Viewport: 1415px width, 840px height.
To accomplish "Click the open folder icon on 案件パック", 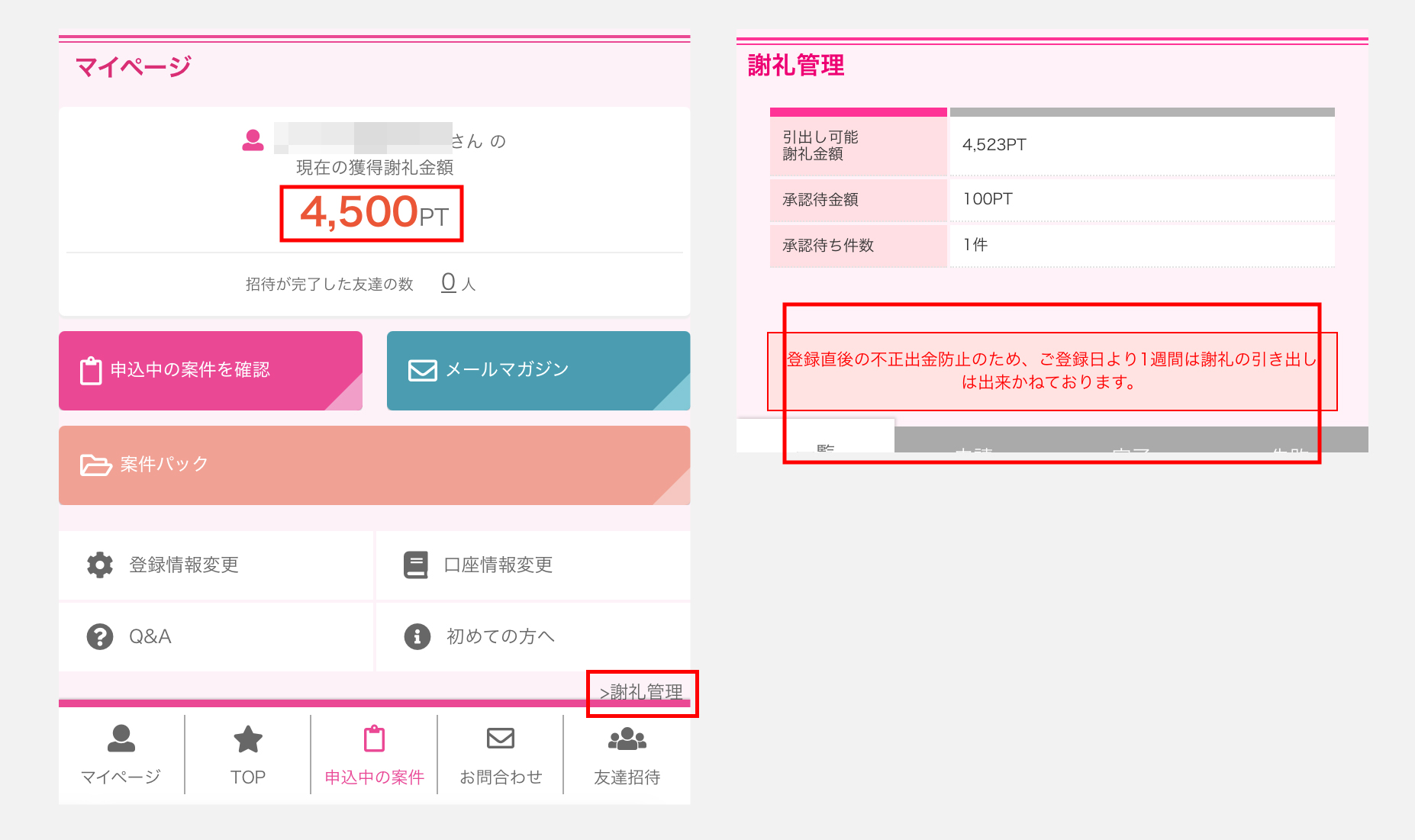I will coord(96,465).
